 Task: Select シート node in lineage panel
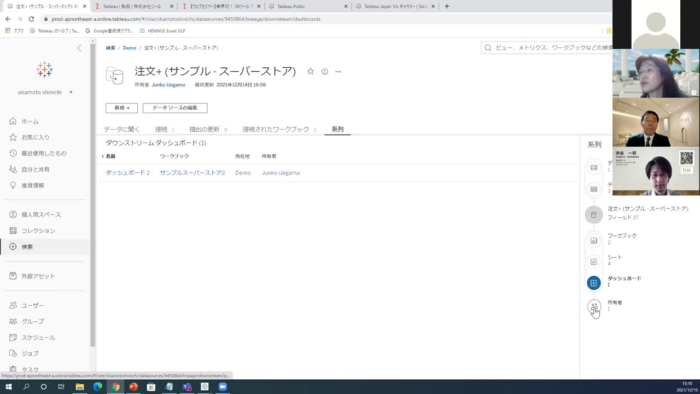click(594, 261)
